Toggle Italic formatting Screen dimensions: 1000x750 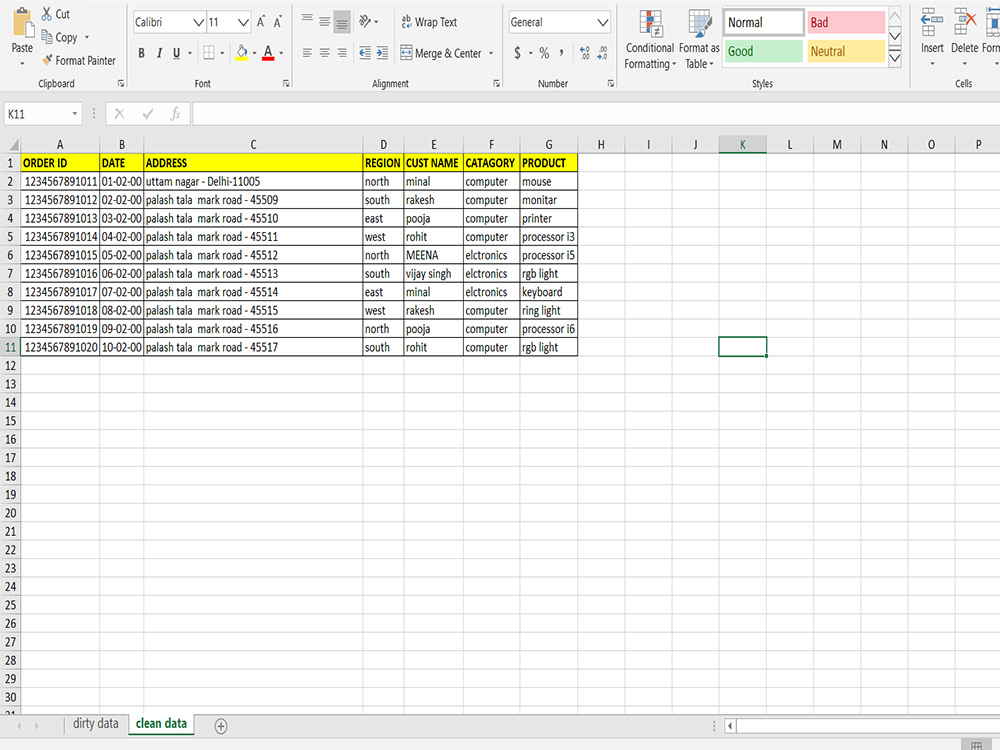(159, 53)
